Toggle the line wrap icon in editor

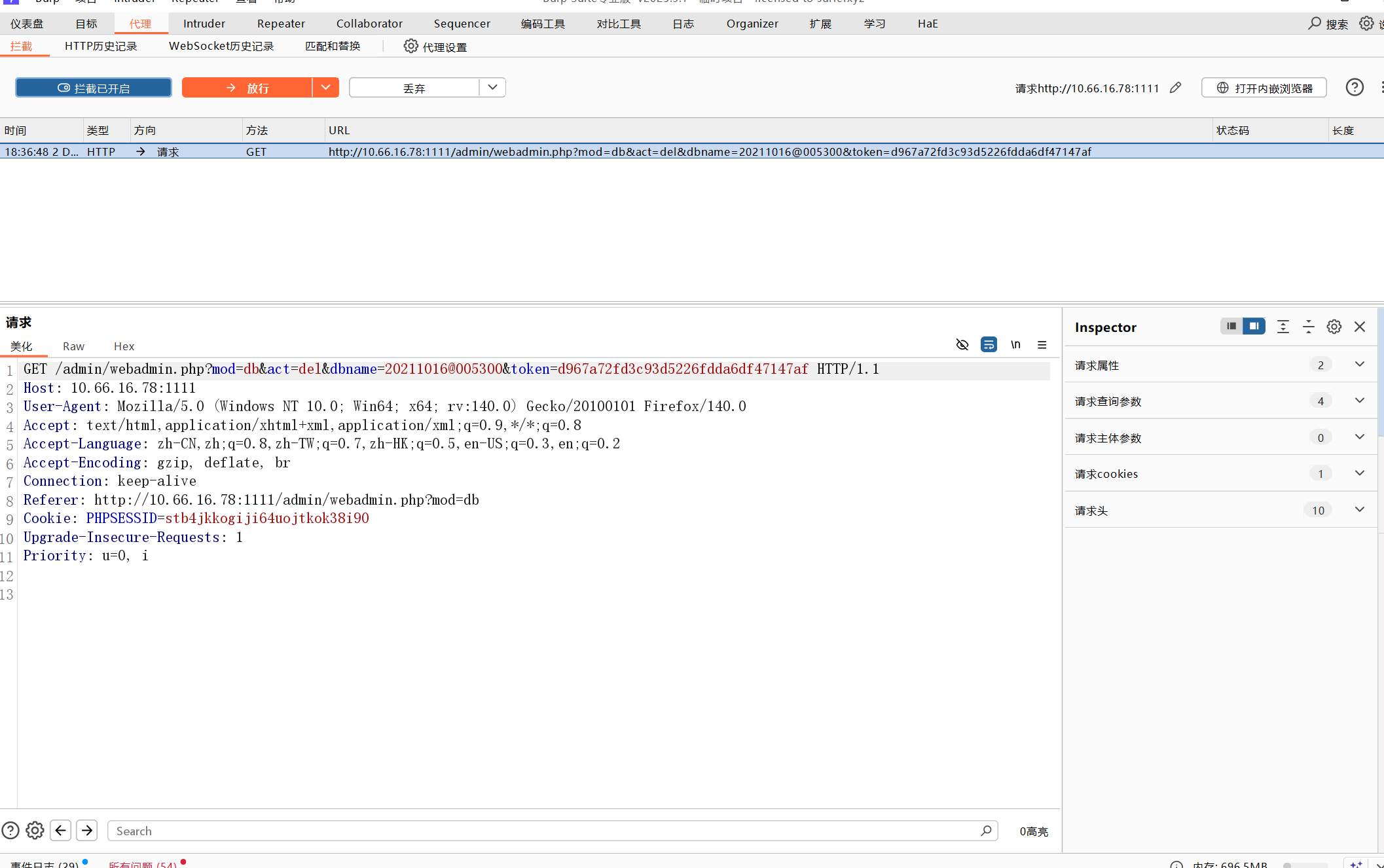click(x=989, y=344)
